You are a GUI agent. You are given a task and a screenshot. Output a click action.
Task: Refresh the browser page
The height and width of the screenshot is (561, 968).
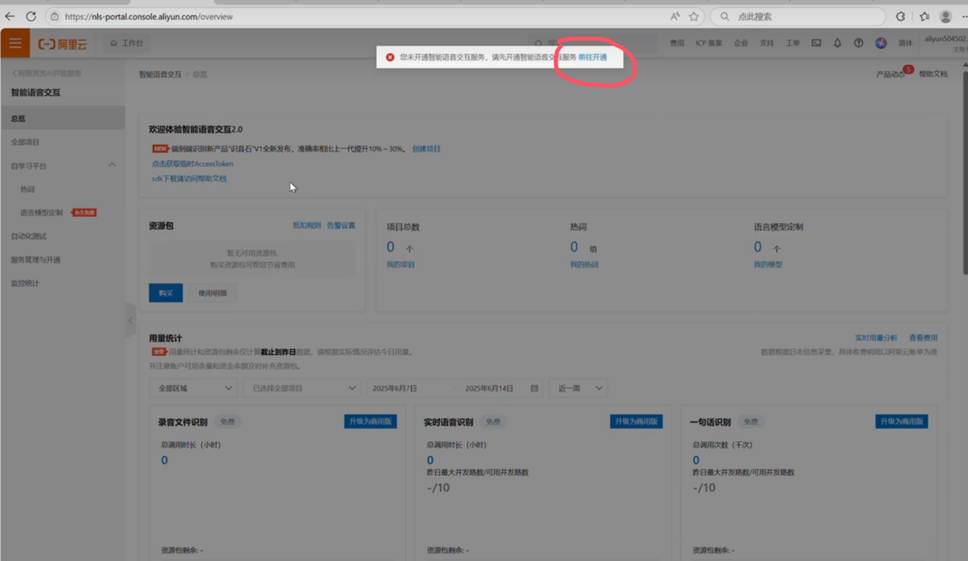31,16
